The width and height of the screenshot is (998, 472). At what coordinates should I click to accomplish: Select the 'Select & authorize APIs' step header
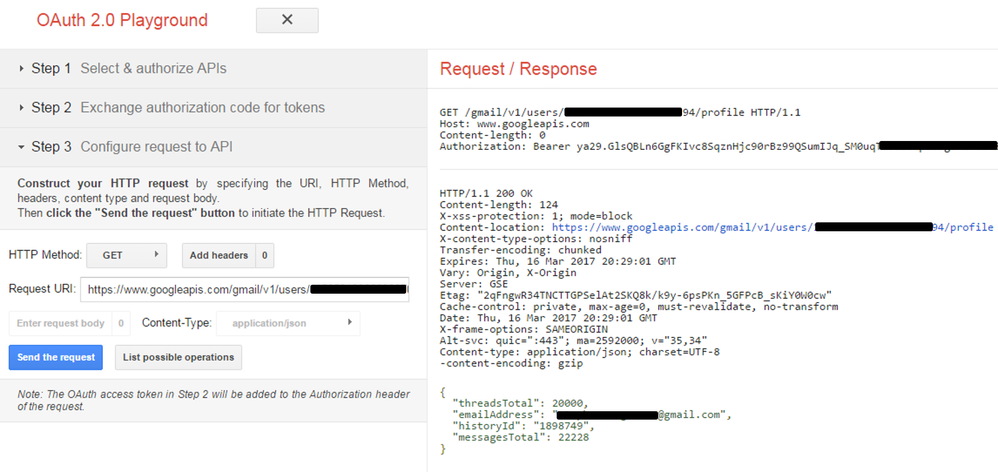[153, 69]
